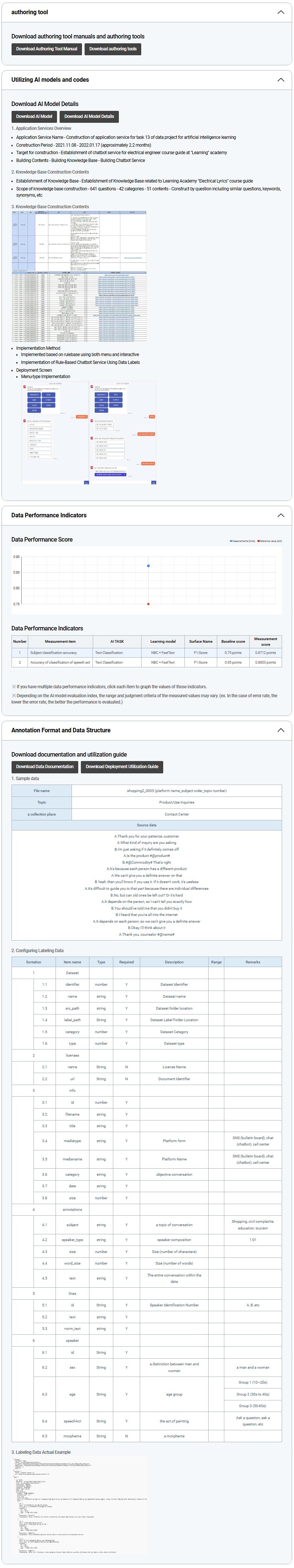Click Download authoring tools button

click(x=113, y=49)
